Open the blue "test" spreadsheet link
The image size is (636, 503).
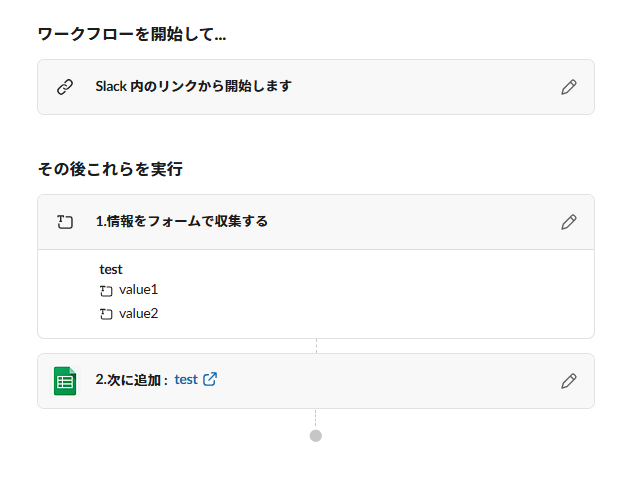click(186, 380)
